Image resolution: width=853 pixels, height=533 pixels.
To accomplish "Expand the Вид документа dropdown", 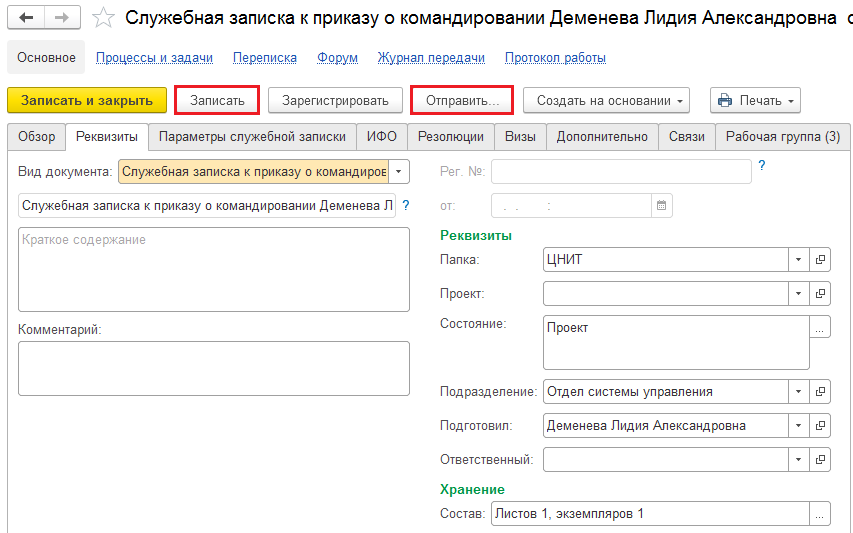I will [x=399, y=171].
